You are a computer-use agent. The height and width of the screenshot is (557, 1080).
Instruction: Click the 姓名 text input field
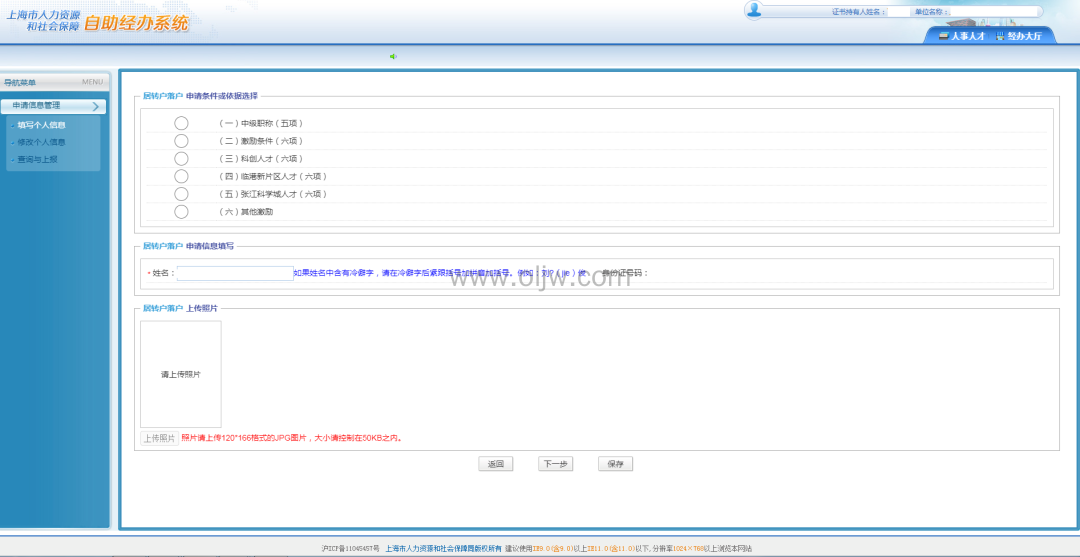point(235,273)
